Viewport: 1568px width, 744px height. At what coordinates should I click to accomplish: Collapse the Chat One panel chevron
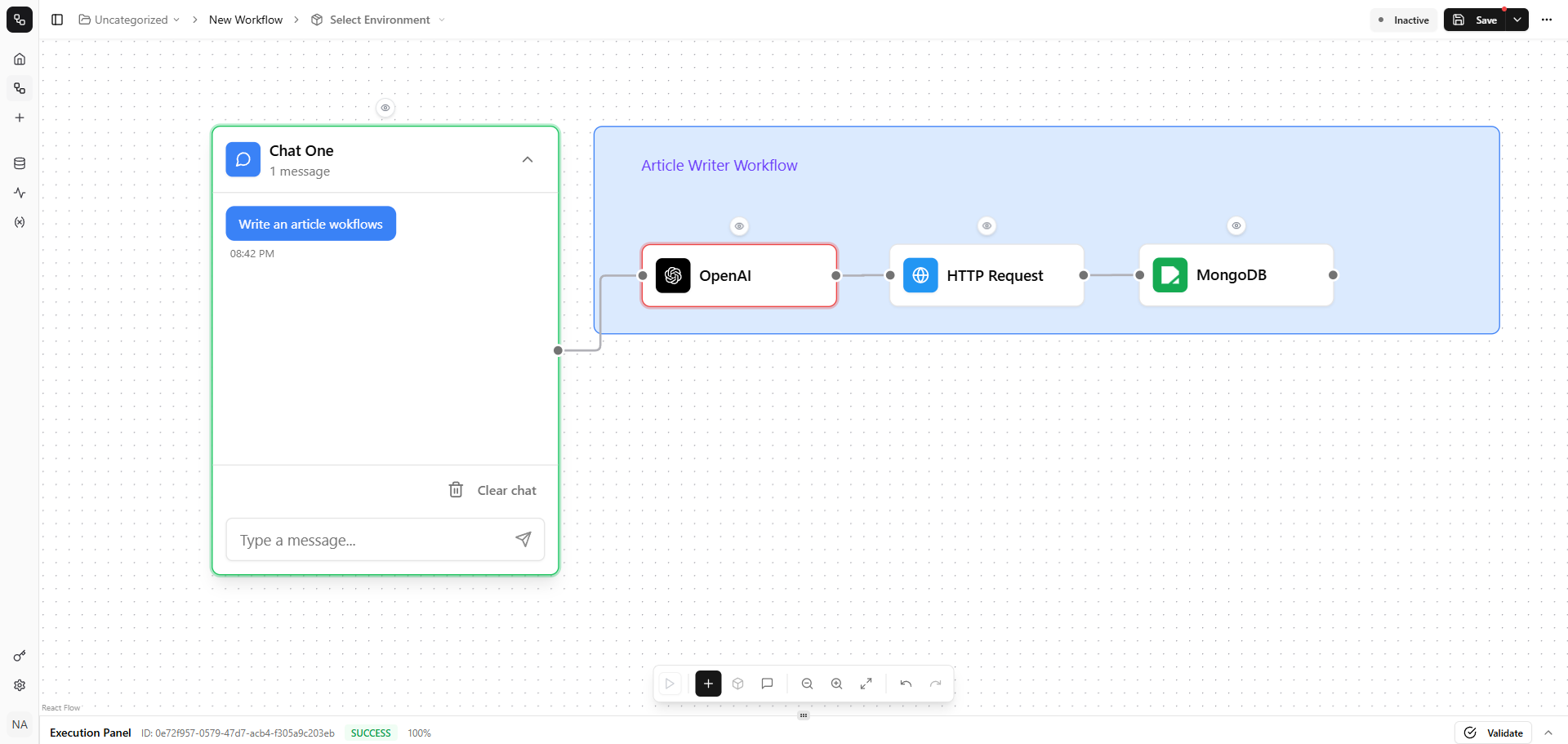tap(528, 159)
